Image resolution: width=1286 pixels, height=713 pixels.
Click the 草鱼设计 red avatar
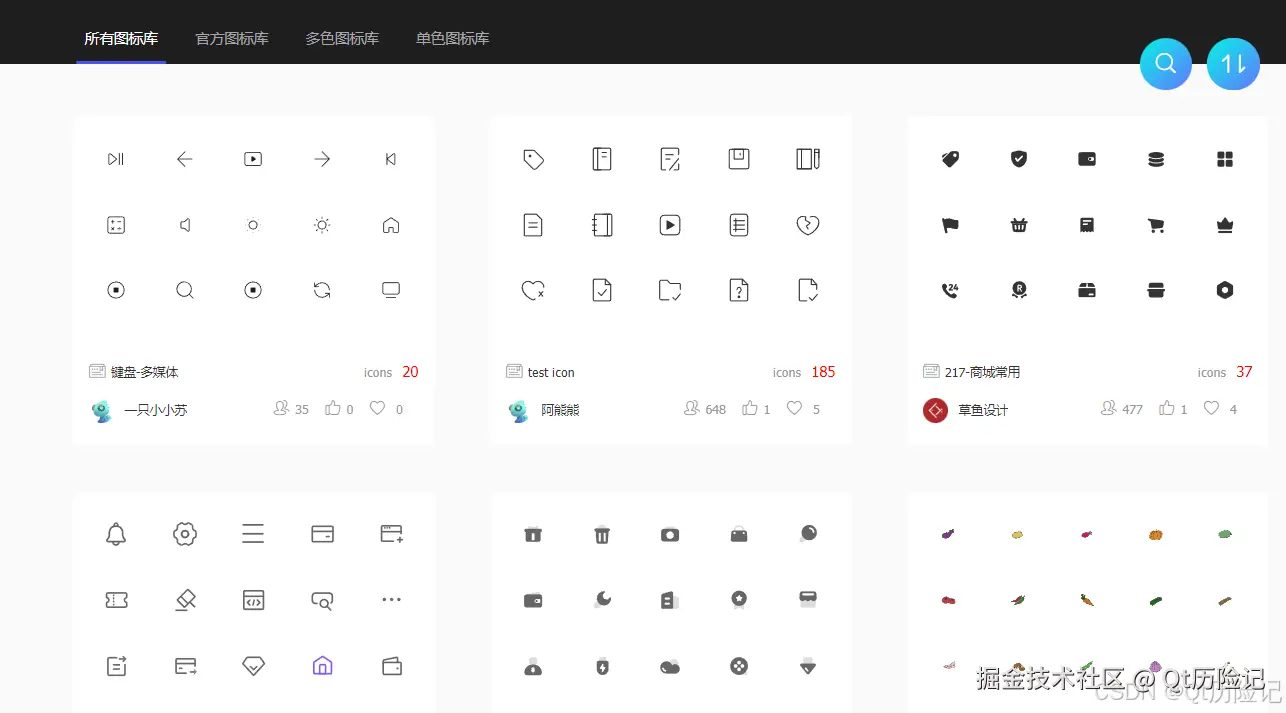[x=935, y=410]
